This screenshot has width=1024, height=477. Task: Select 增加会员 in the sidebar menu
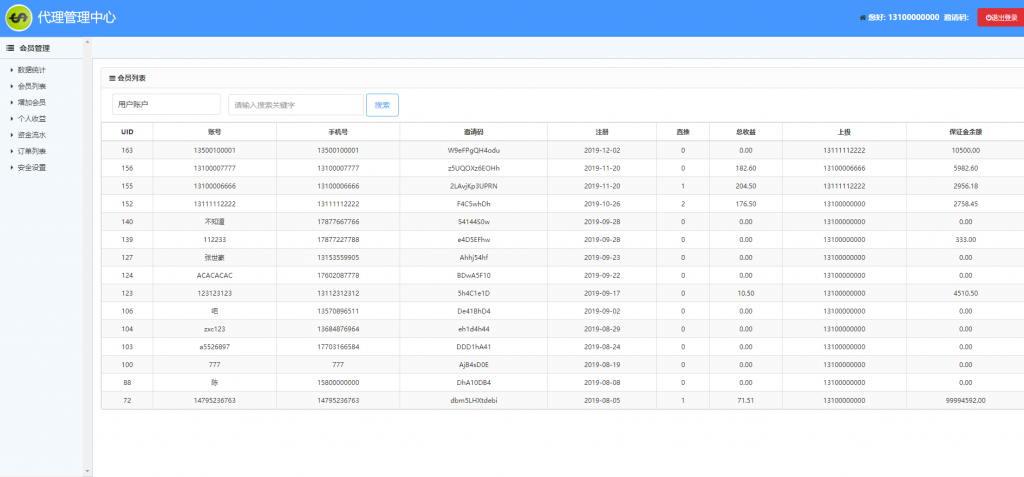click(x=32, y=102)
